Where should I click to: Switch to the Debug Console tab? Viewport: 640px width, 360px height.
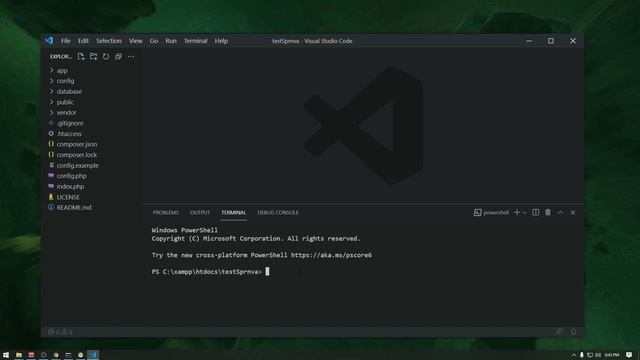point(278,212)
